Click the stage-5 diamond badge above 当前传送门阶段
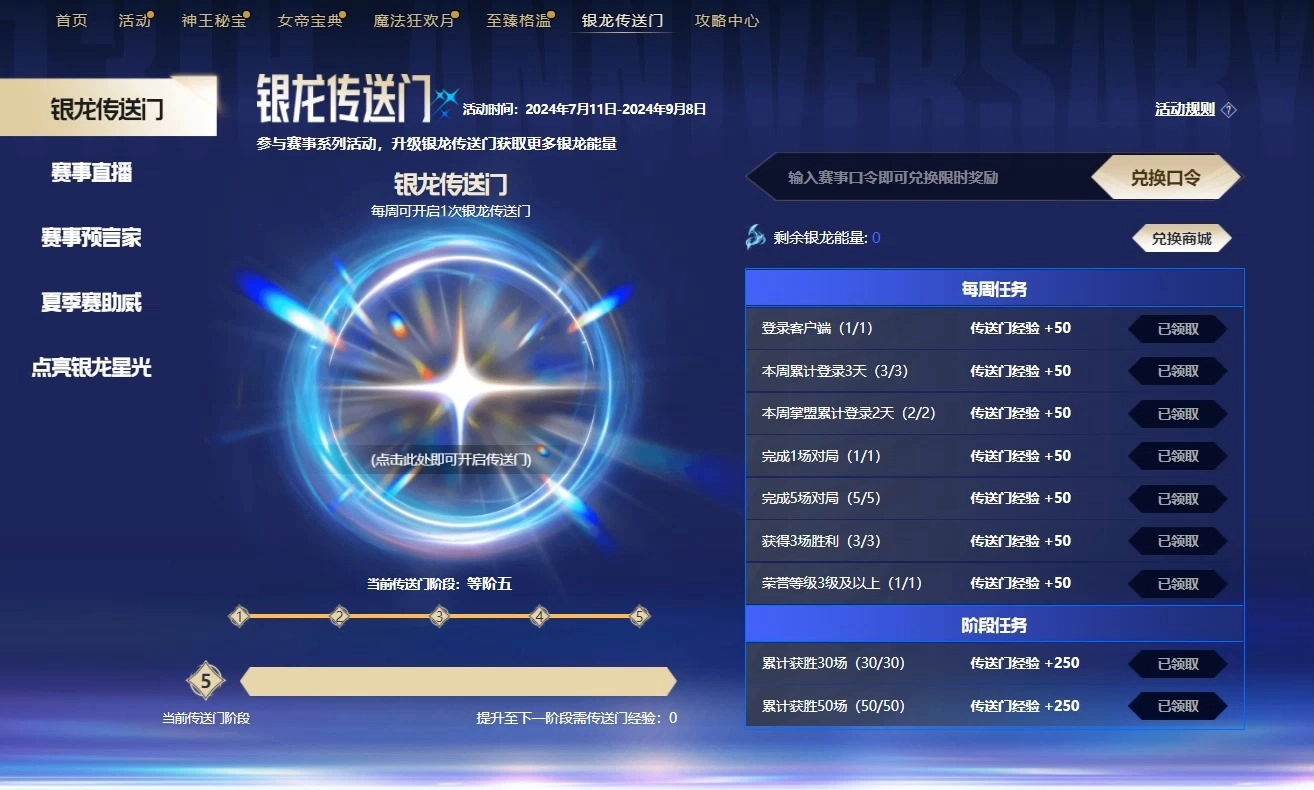 205,681
